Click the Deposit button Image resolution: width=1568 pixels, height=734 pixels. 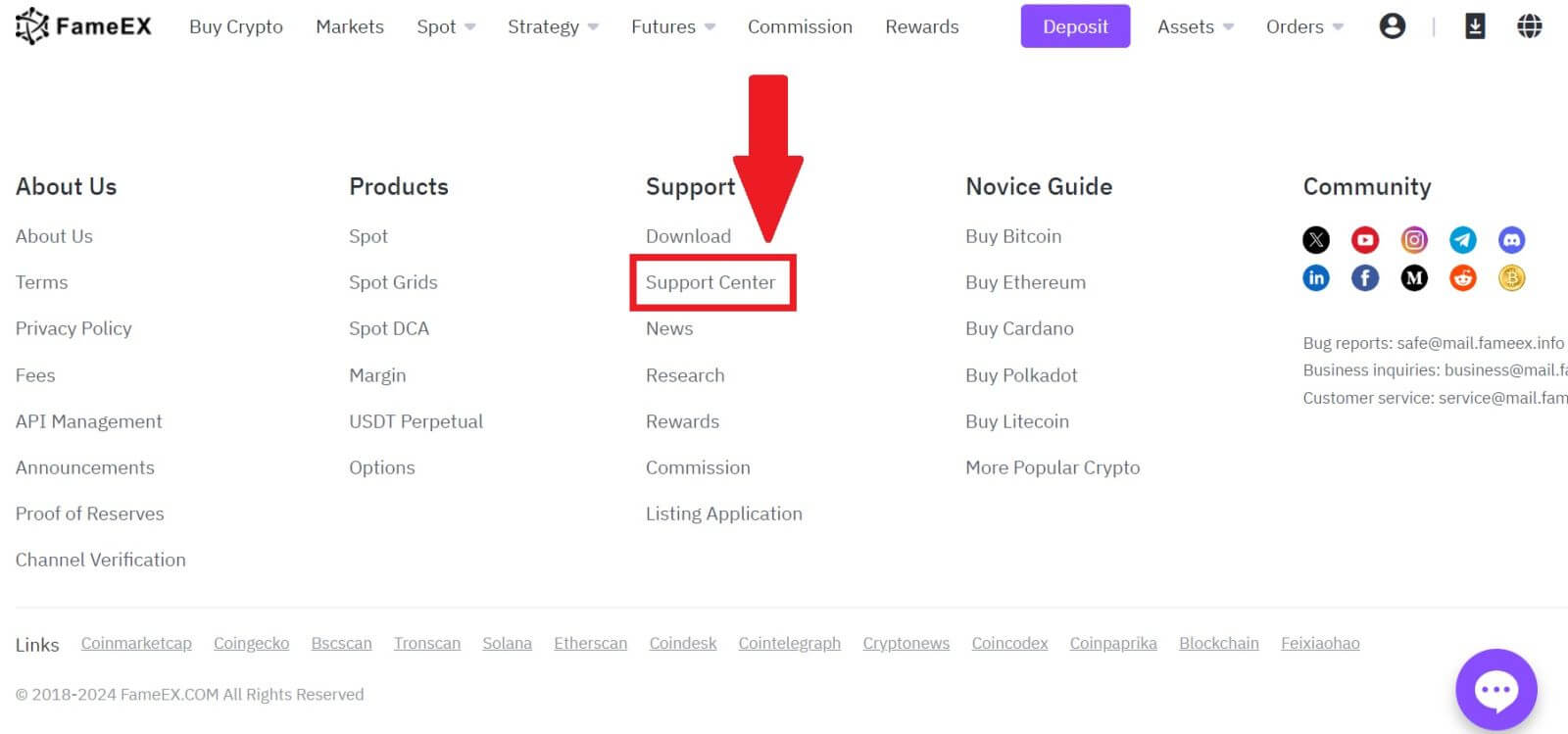[1075, 26]
